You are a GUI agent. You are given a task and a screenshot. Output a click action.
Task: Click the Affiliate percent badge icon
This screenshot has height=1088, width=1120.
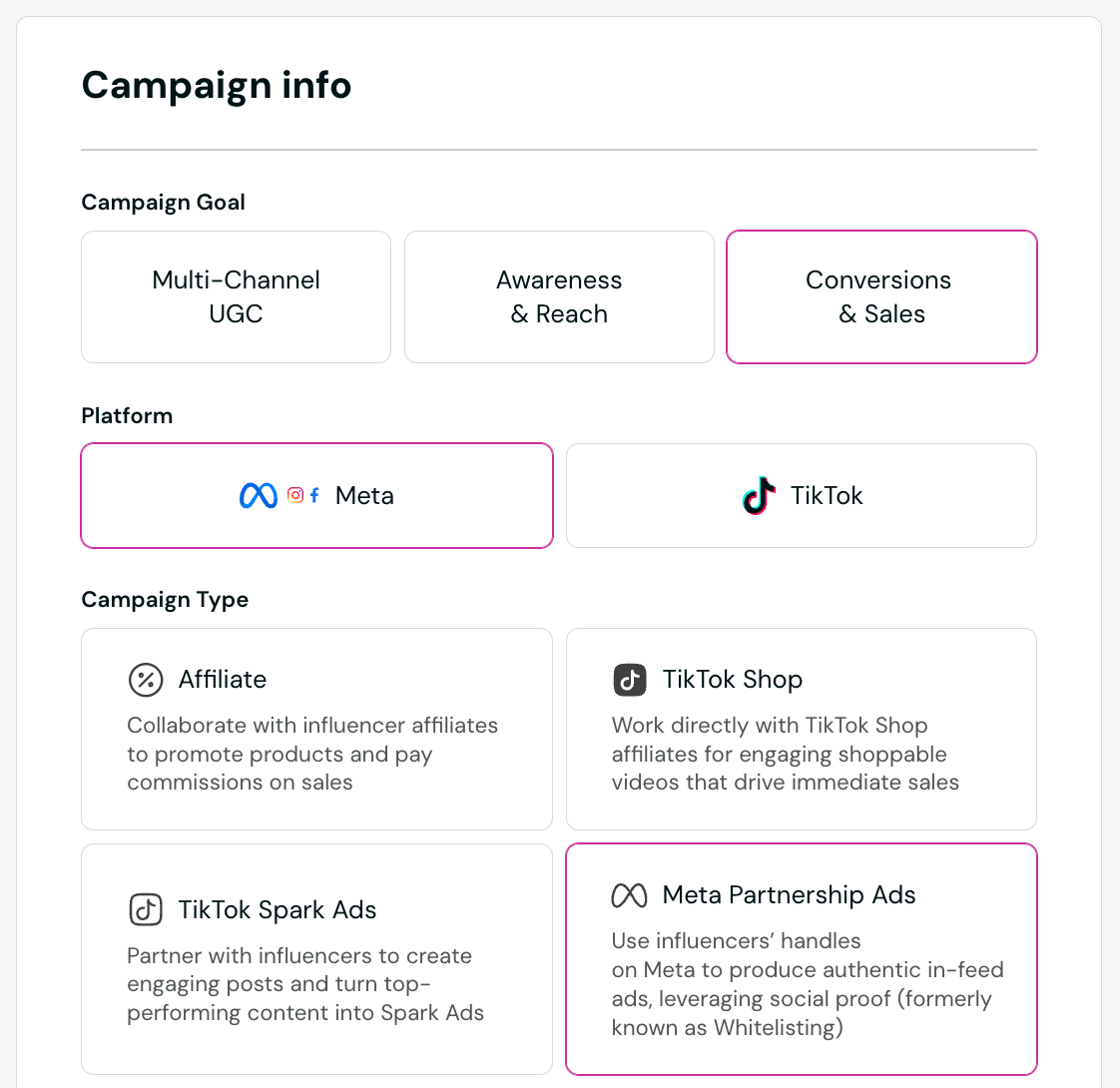[x=146, y=680]
